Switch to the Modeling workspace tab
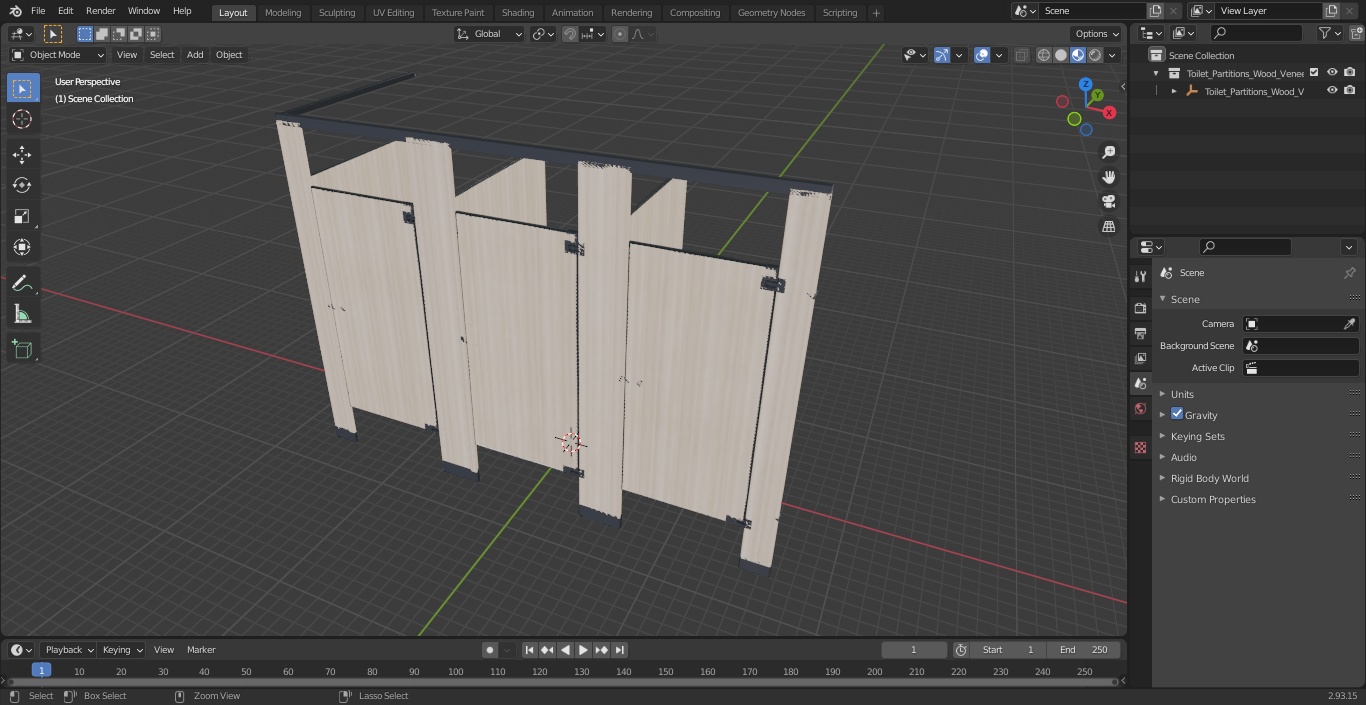The width and height of the screenshot is (1366, 705). (283, 13)
